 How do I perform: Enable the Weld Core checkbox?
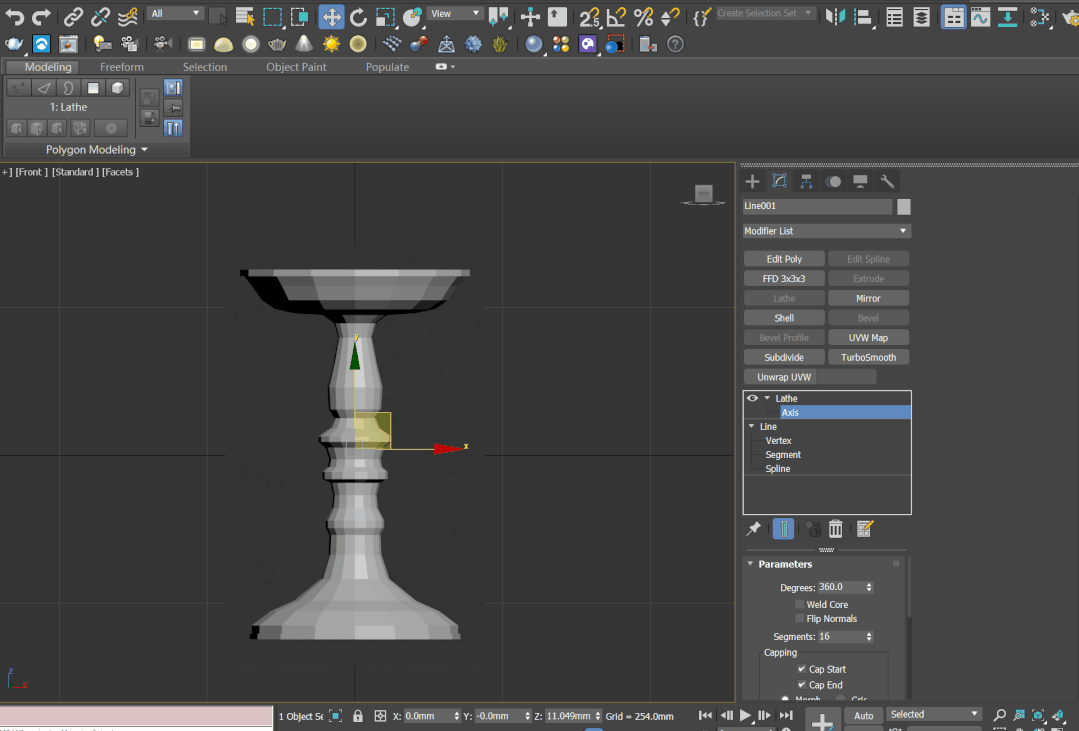800,604
